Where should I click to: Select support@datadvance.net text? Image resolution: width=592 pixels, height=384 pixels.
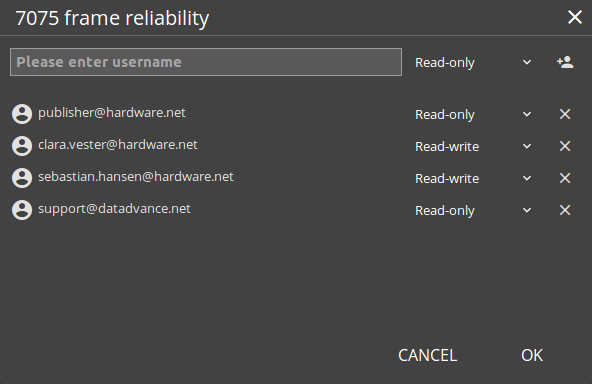tap(114, 209)
